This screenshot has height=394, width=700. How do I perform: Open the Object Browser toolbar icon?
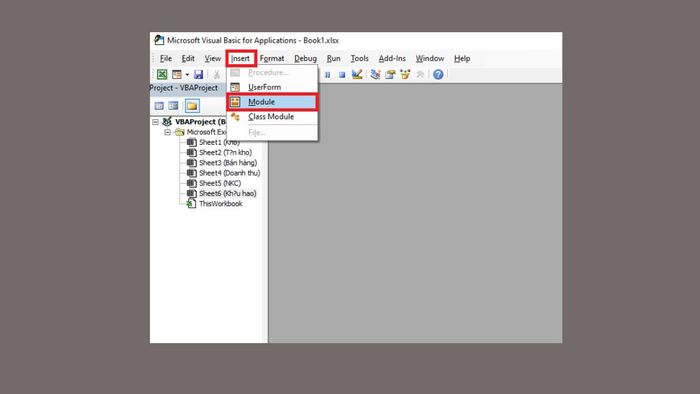coord(405,74)
